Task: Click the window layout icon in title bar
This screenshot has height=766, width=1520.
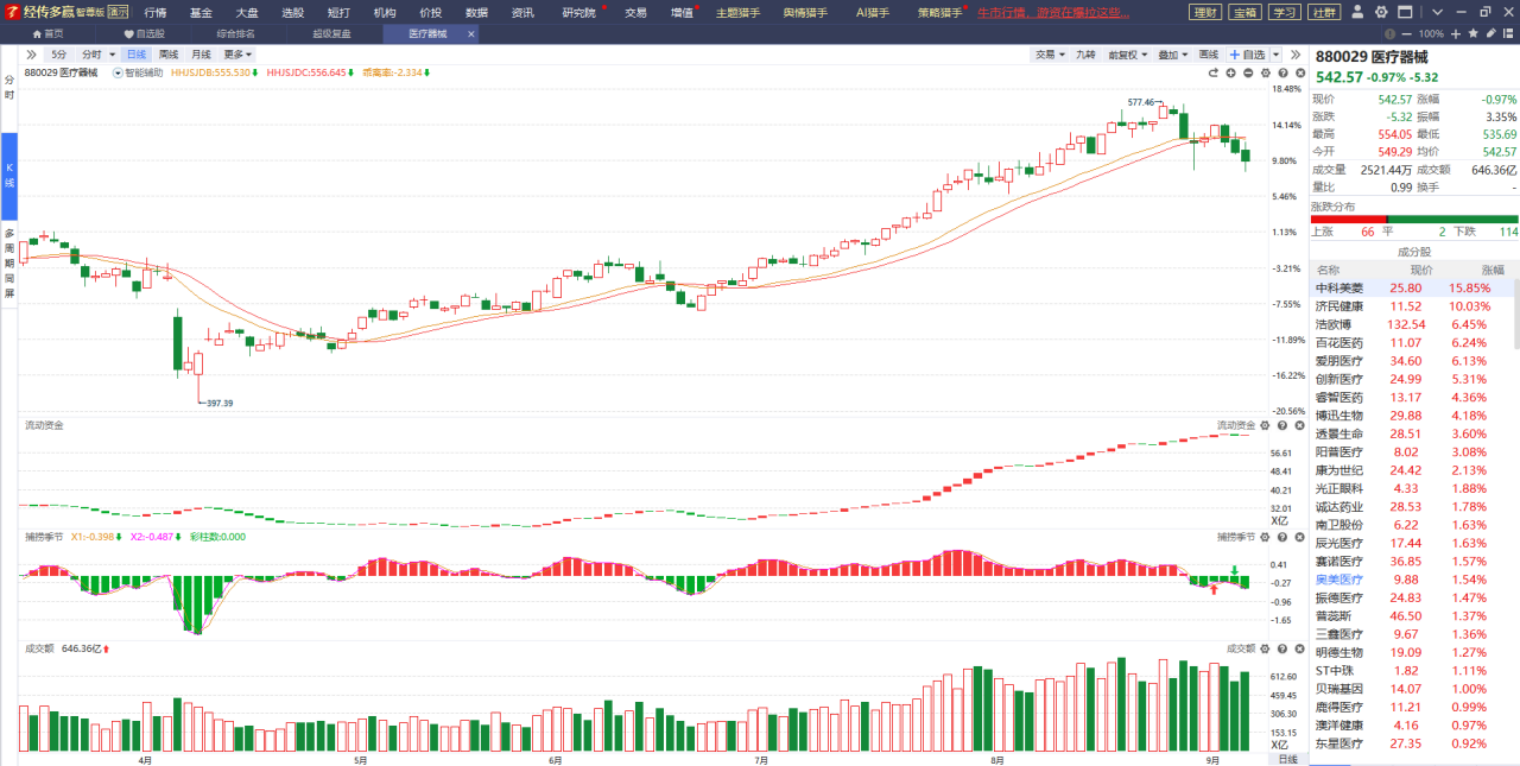Action: tap(1405, 12)
